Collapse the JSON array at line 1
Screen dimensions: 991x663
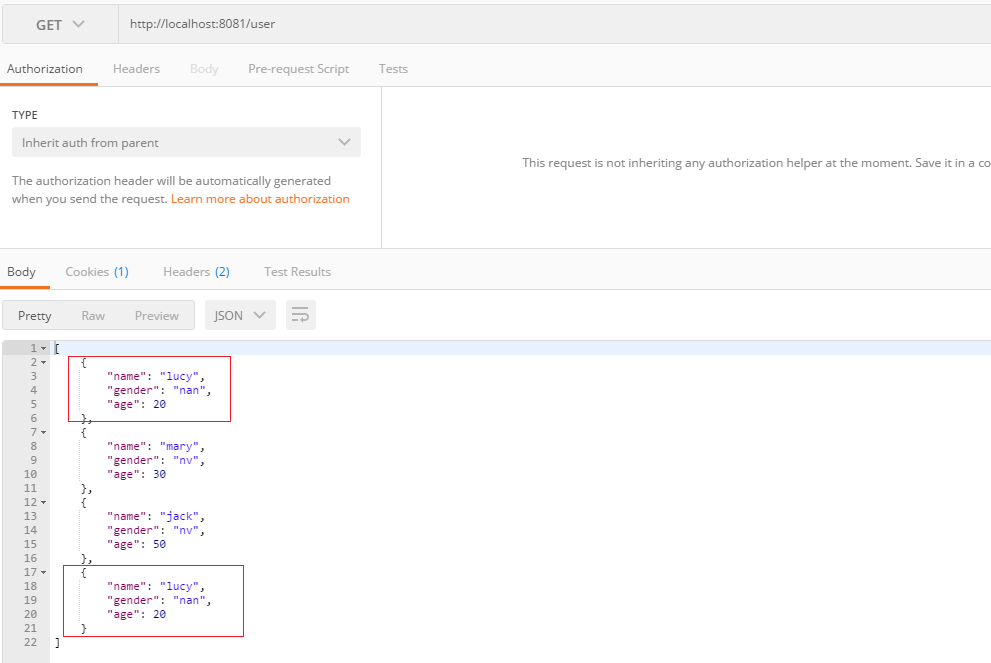[43, 348]
